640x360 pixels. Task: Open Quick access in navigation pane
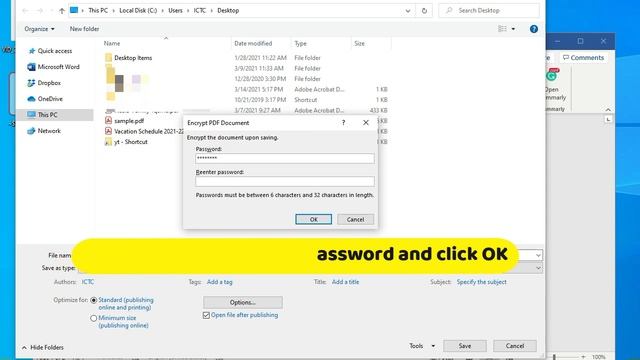pyautogui.click(x=55, y=51)
